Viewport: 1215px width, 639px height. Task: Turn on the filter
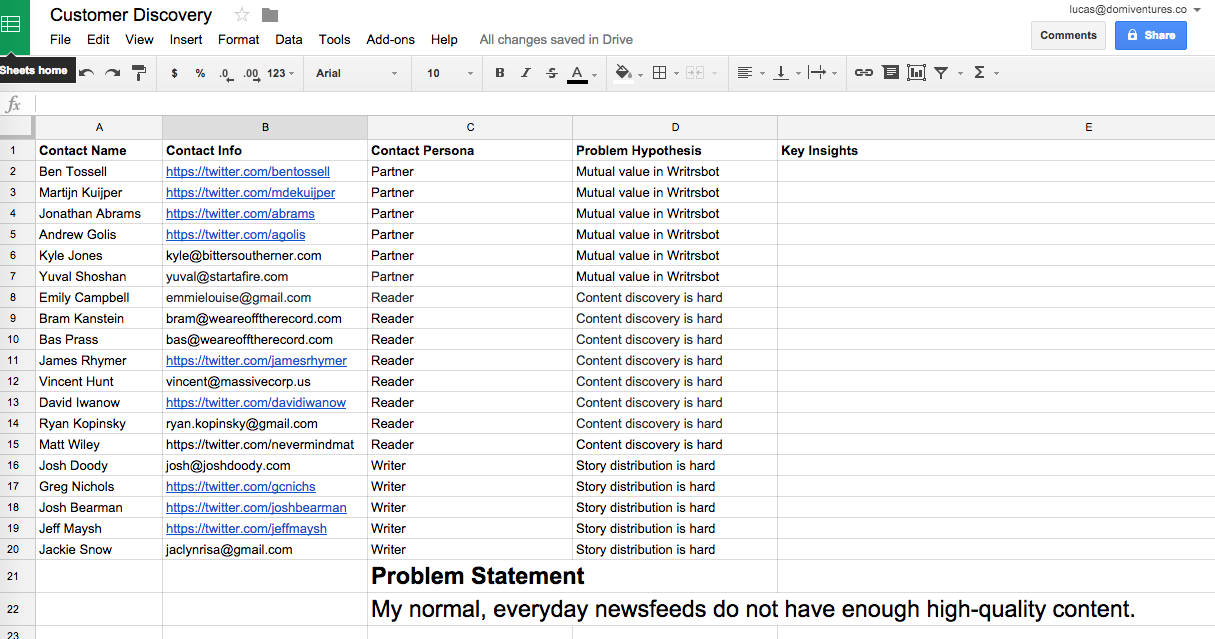click(x=941, y=73)
